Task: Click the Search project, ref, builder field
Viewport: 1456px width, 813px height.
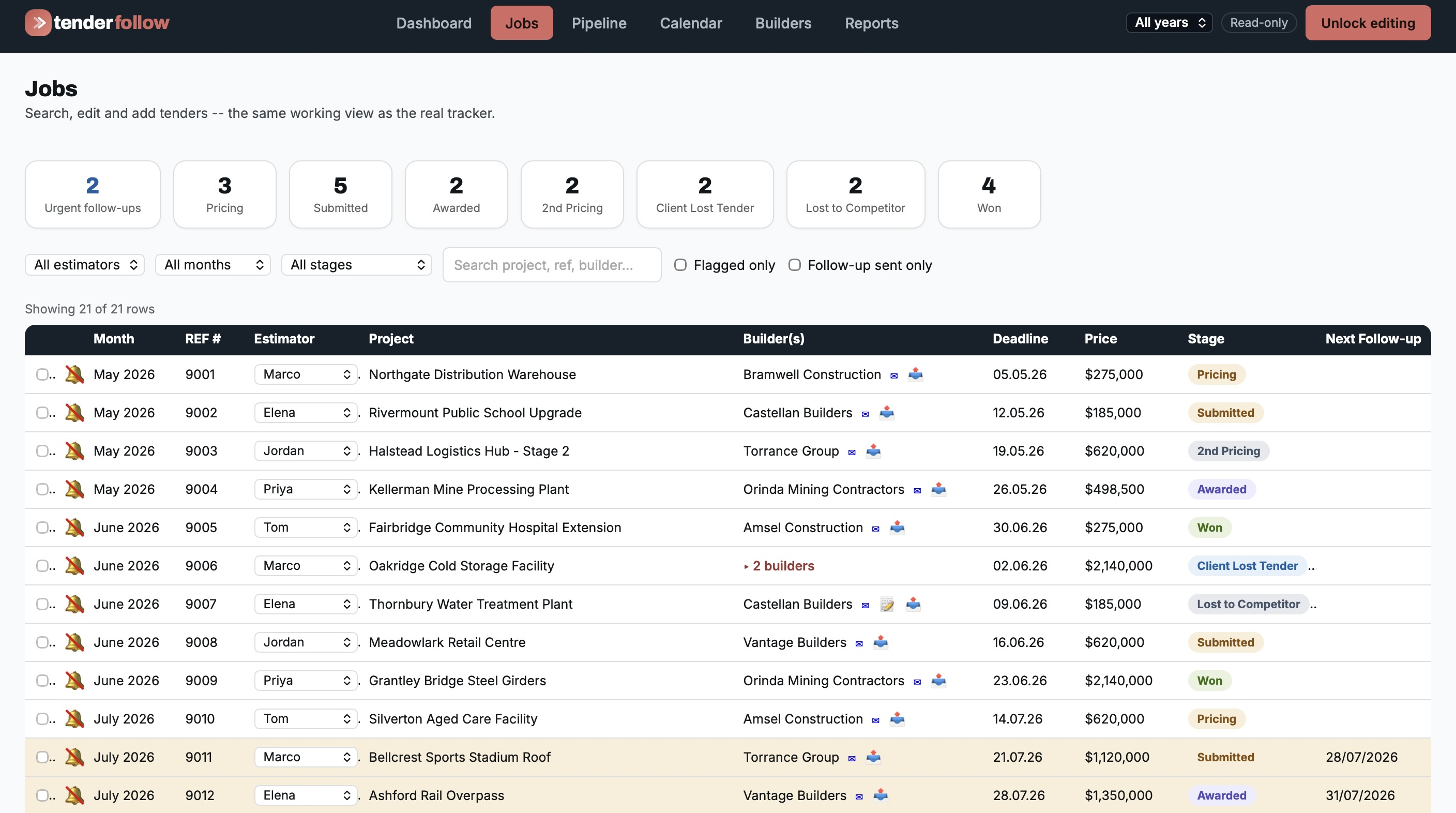Action: [552, 265]
